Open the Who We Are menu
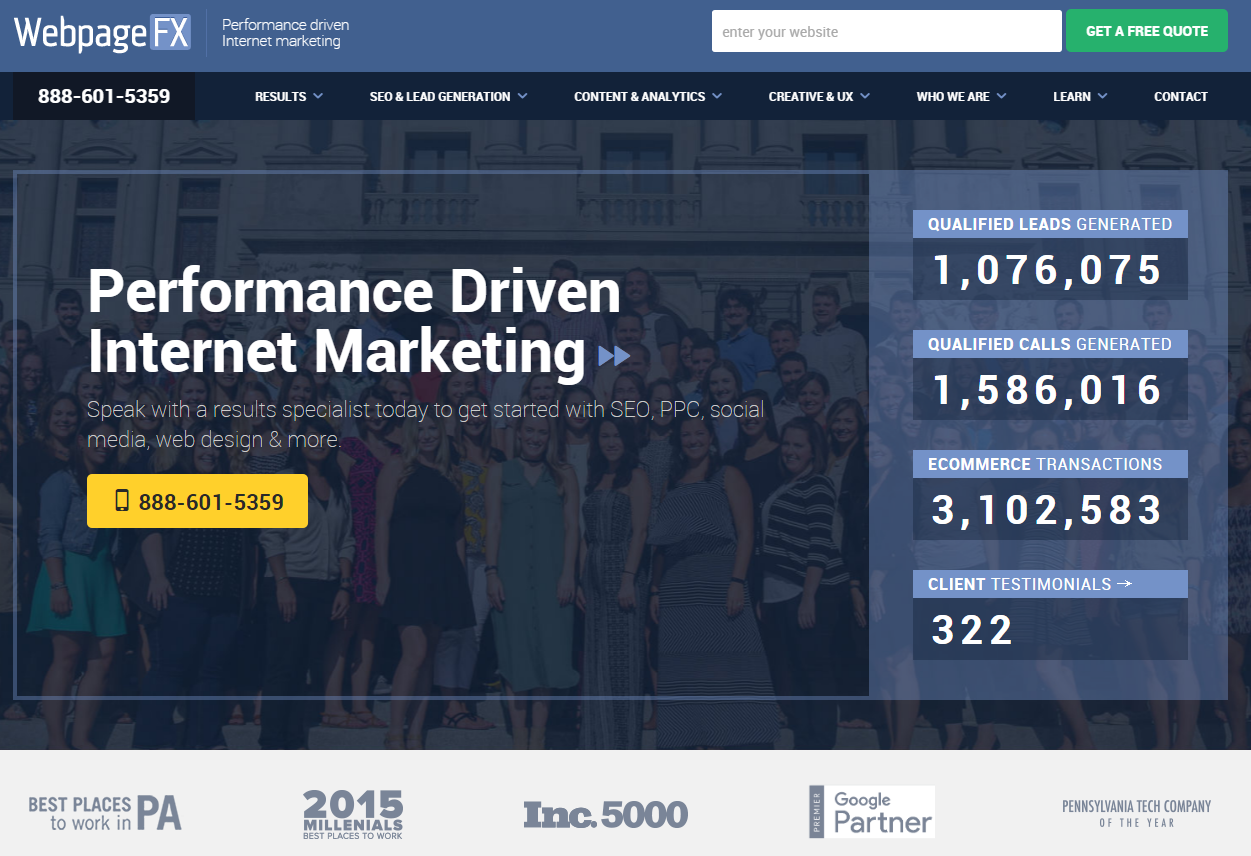This screenshot has width=1251, height=856. click(962, 97)
